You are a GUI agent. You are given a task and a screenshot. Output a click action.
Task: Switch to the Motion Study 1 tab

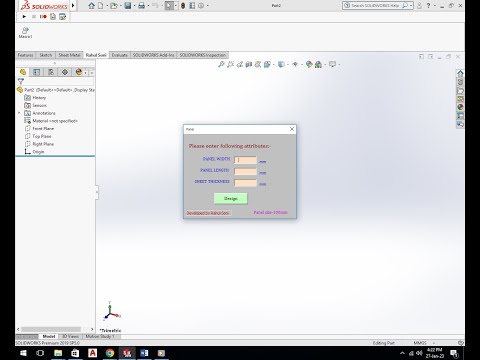click(x=100, y=336)
